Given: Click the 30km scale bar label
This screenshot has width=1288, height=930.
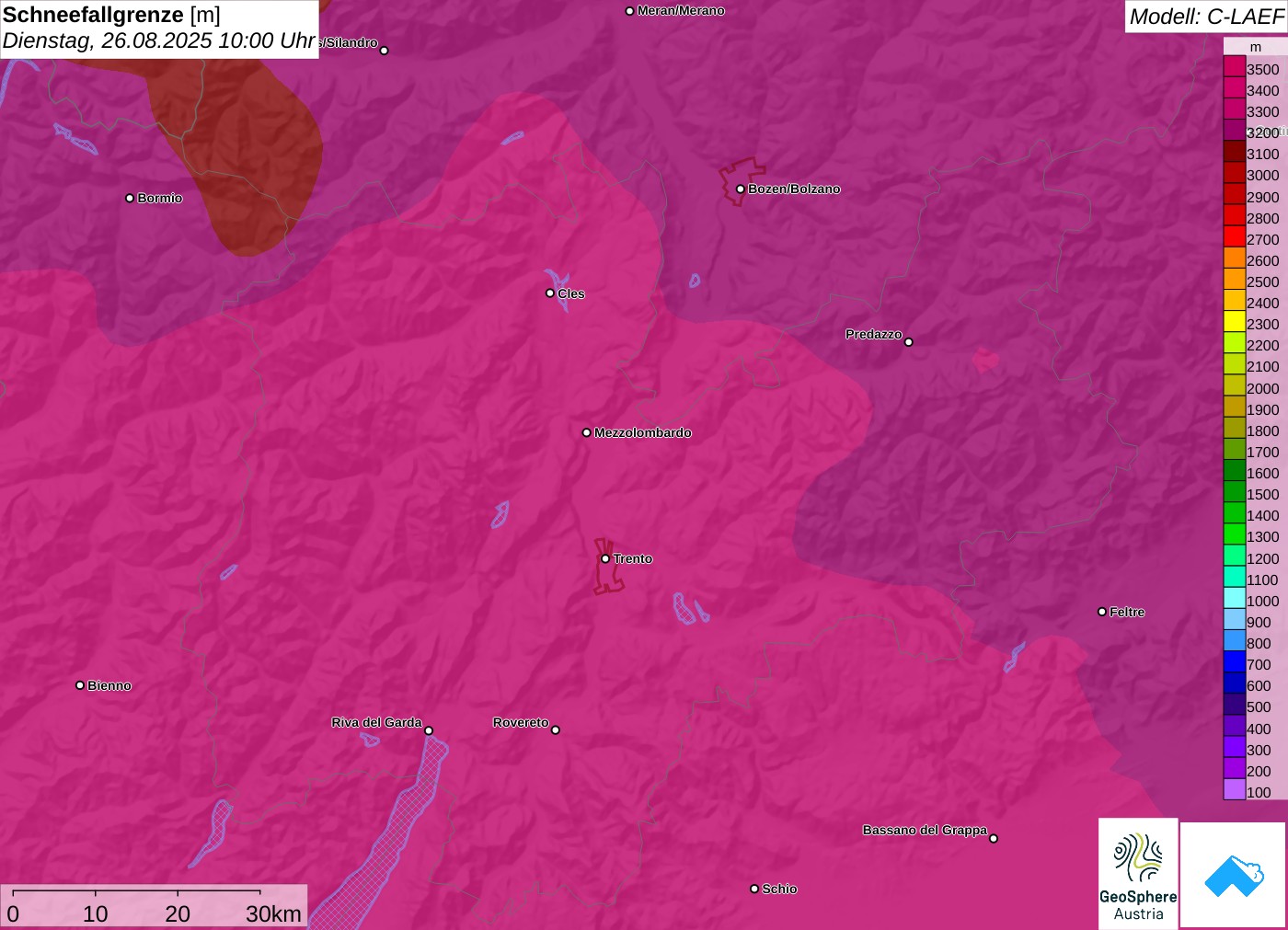Looking at the screenshot, I should coord(273,913).
